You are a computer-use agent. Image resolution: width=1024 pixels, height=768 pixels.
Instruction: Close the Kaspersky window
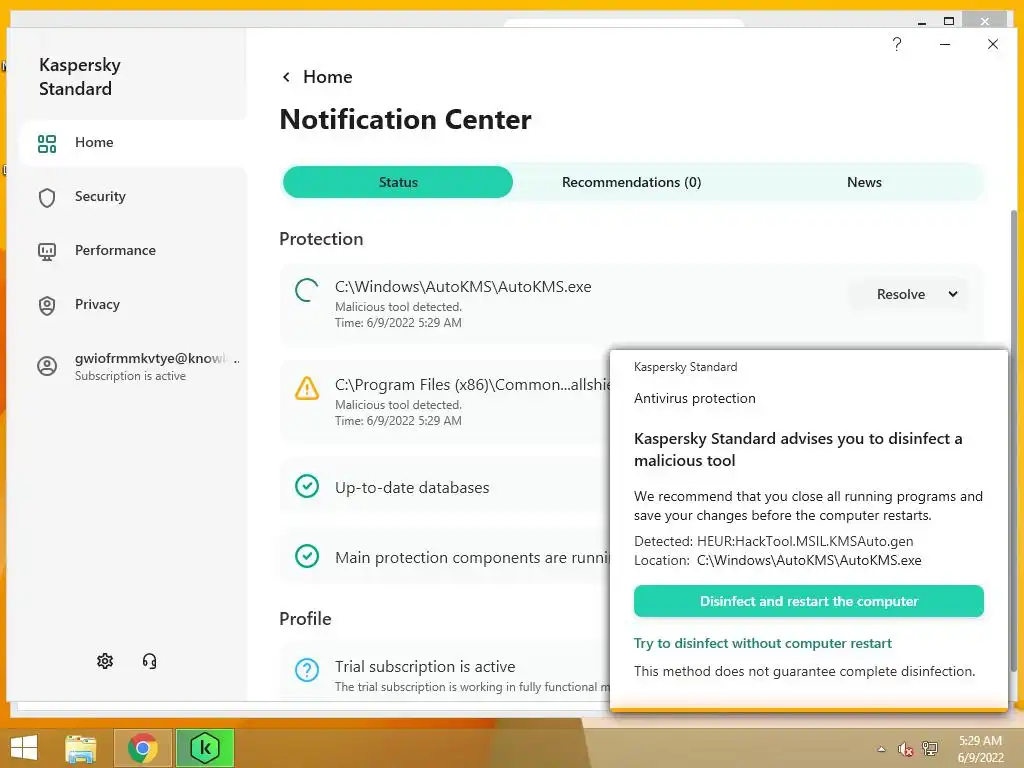click(993, 44)
